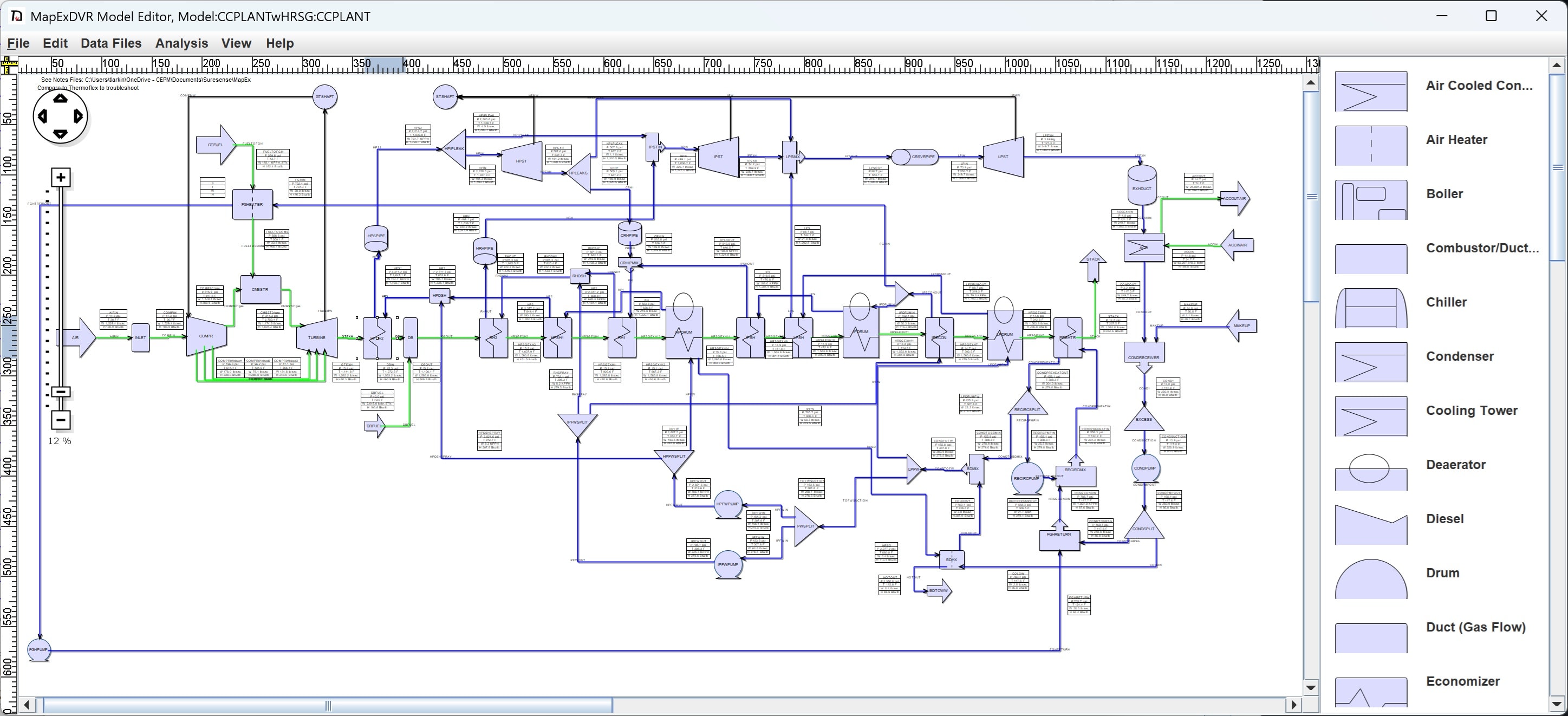Click the zoom in plus button
Screen dimensions: 1568x716
(60, 177)
